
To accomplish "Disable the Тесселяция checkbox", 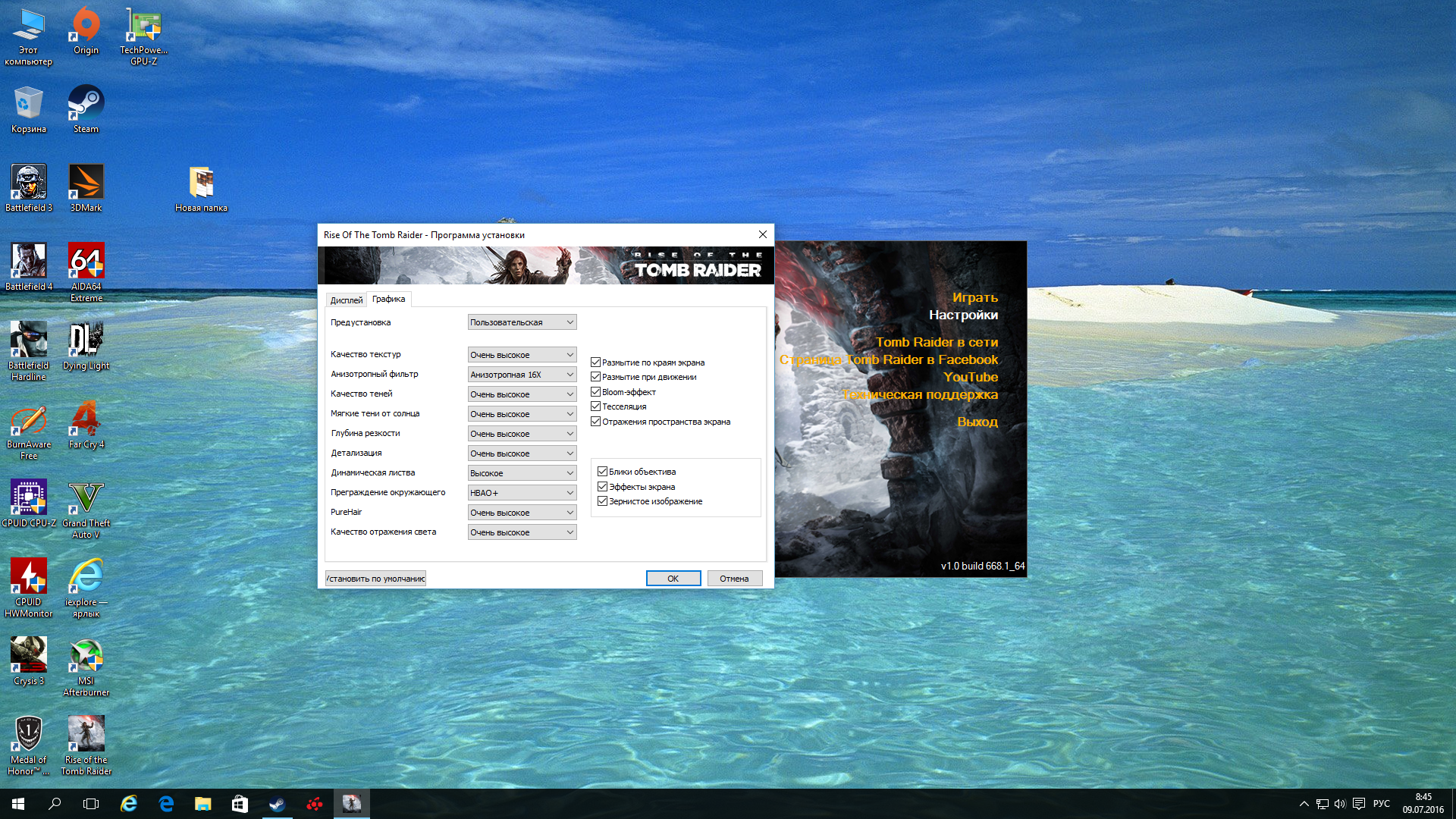I will pos(596,406).
